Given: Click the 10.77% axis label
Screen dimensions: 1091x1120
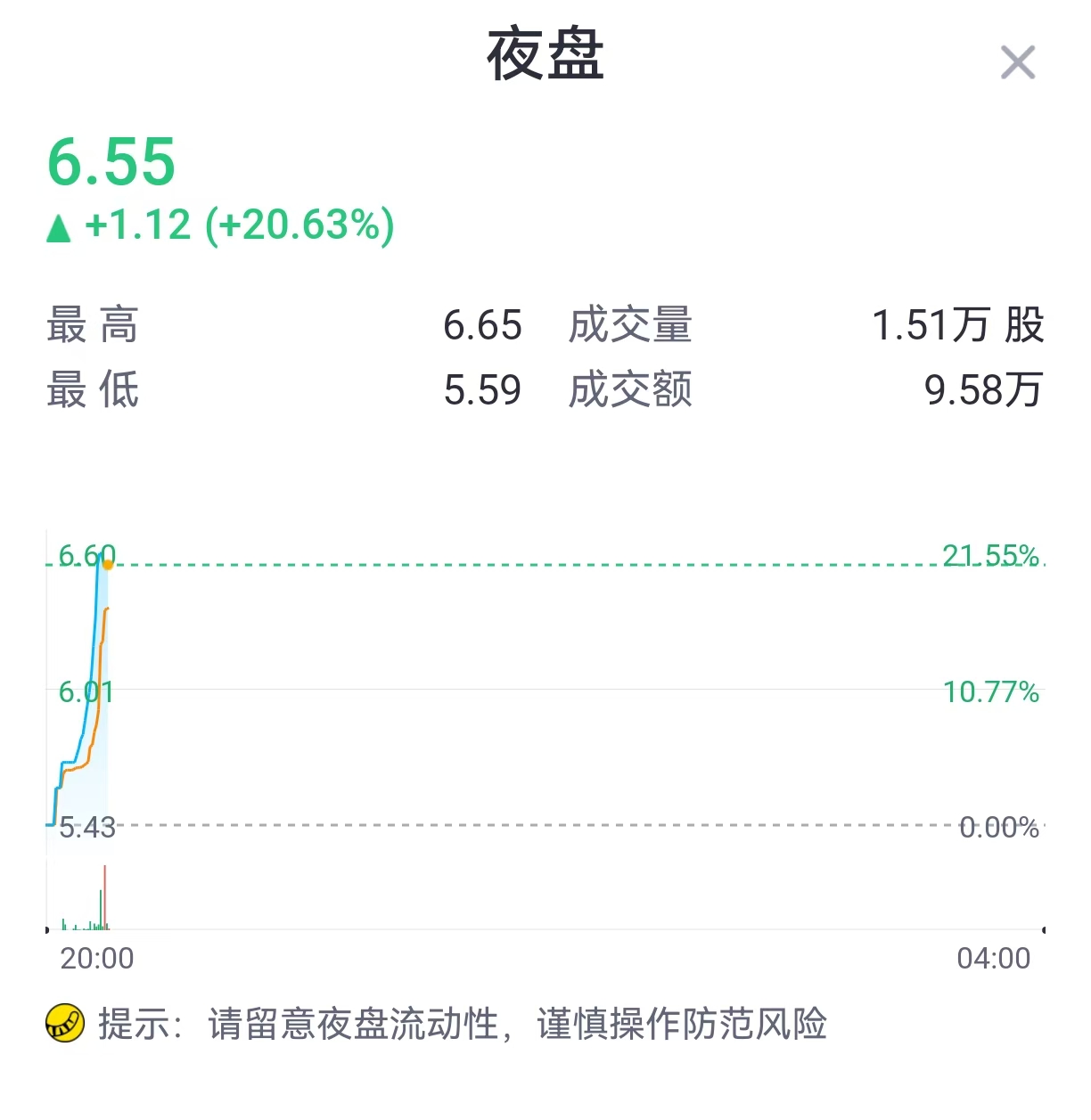Looking at the screenshot, I should [991, 692].
